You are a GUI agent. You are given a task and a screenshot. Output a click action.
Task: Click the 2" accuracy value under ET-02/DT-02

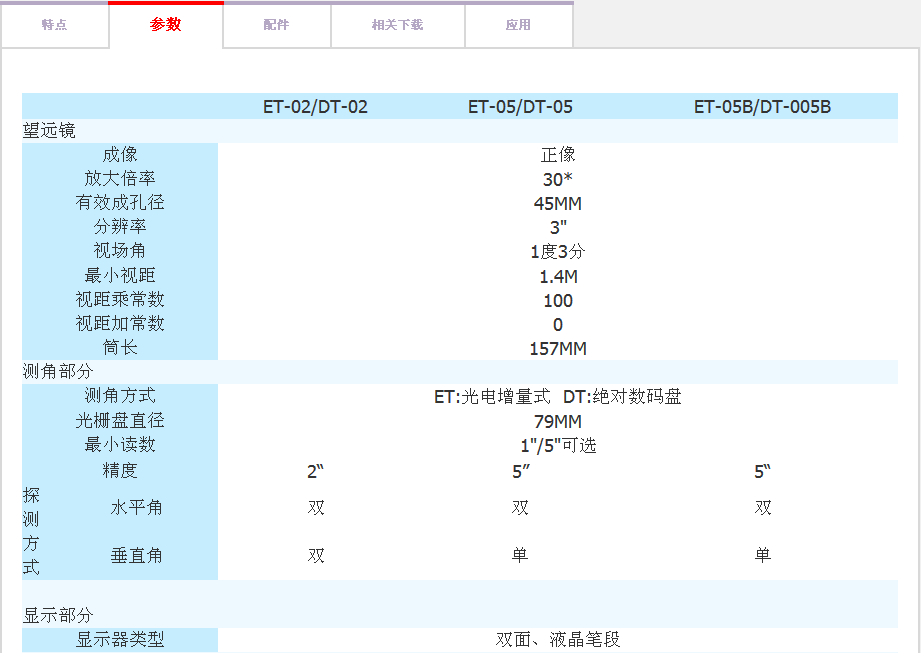[316, 472]
